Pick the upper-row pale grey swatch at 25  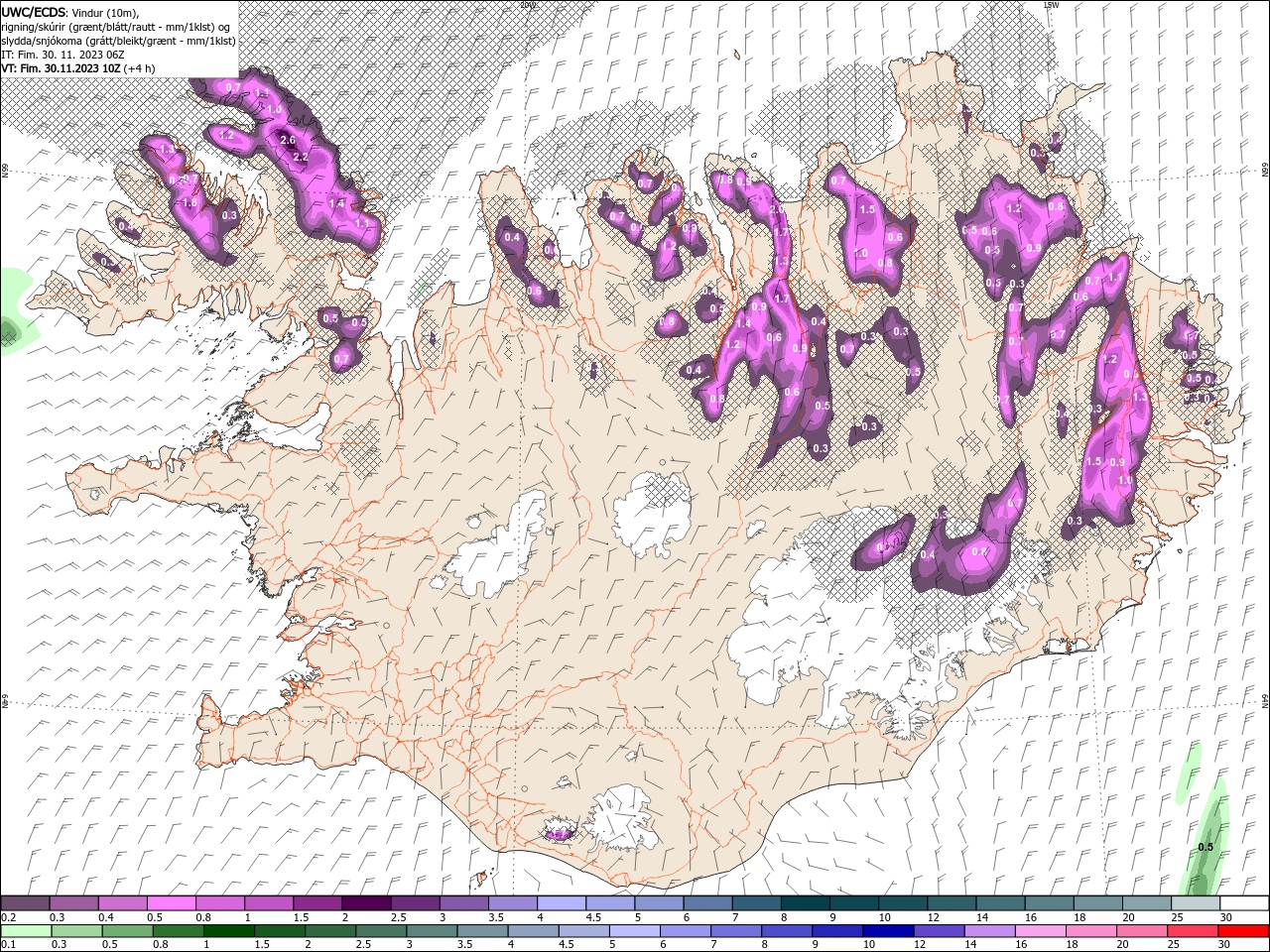tap(1196, 903)
